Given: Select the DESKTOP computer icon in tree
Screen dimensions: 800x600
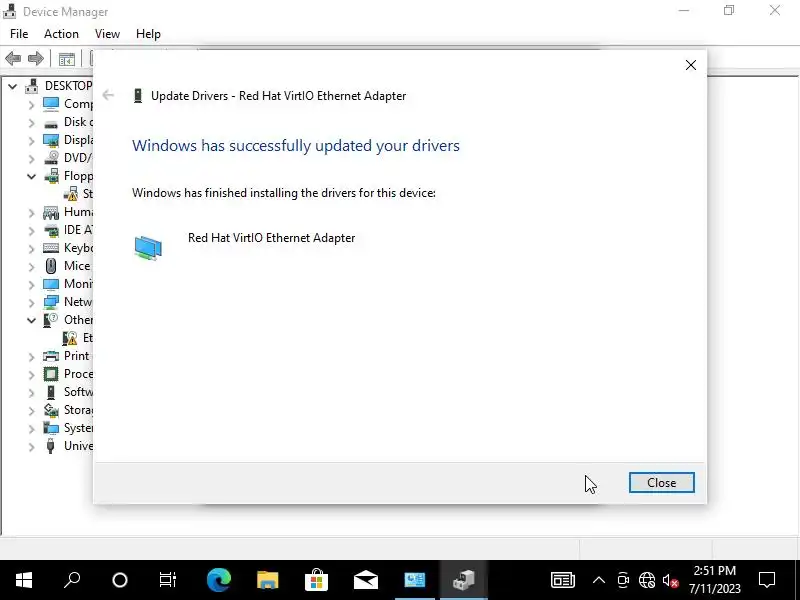Looking at the screenshot, I should [32, 86].
